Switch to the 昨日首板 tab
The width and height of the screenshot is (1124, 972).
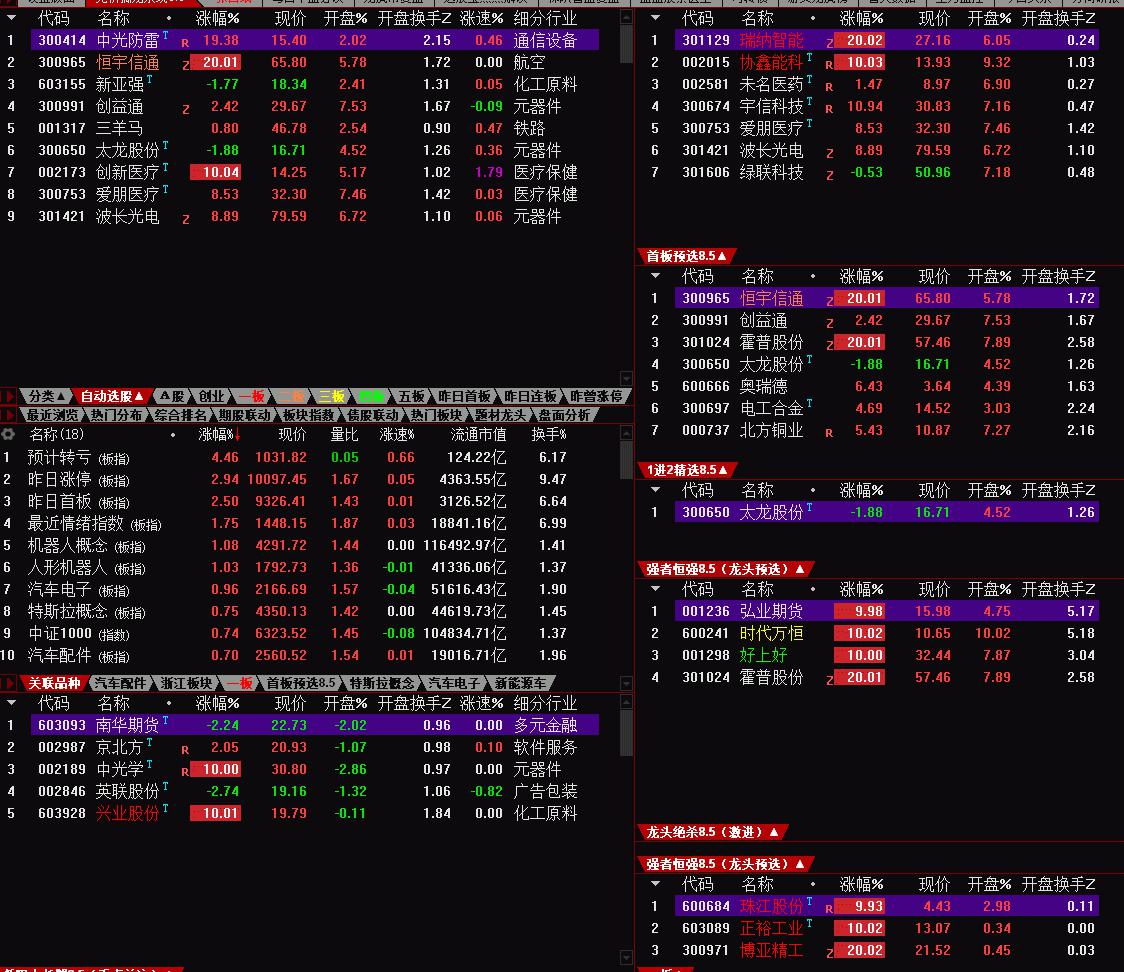point(464,396)
